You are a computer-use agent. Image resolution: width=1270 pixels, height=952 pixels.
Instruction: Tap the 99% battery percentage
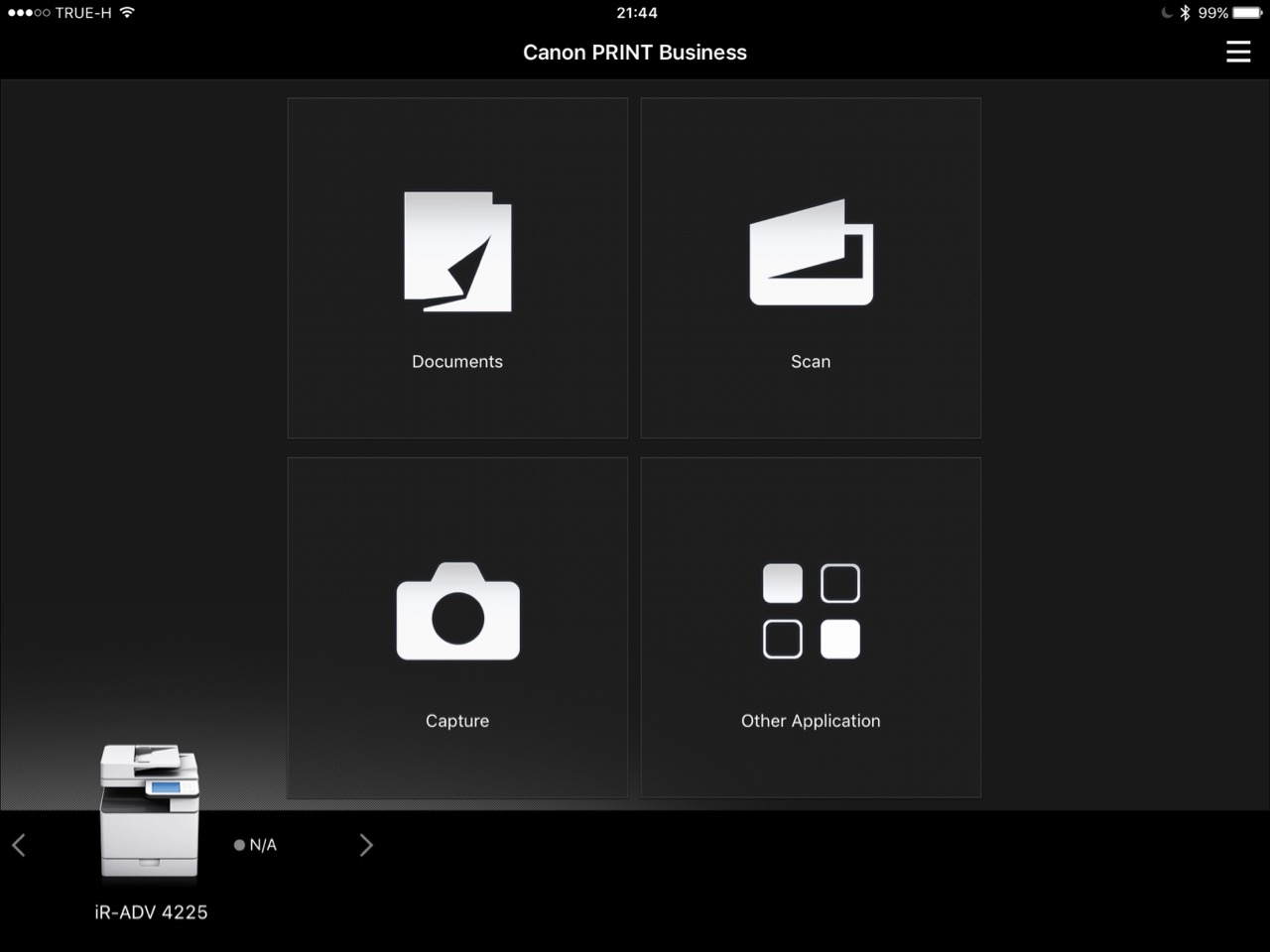point(1213,13)
